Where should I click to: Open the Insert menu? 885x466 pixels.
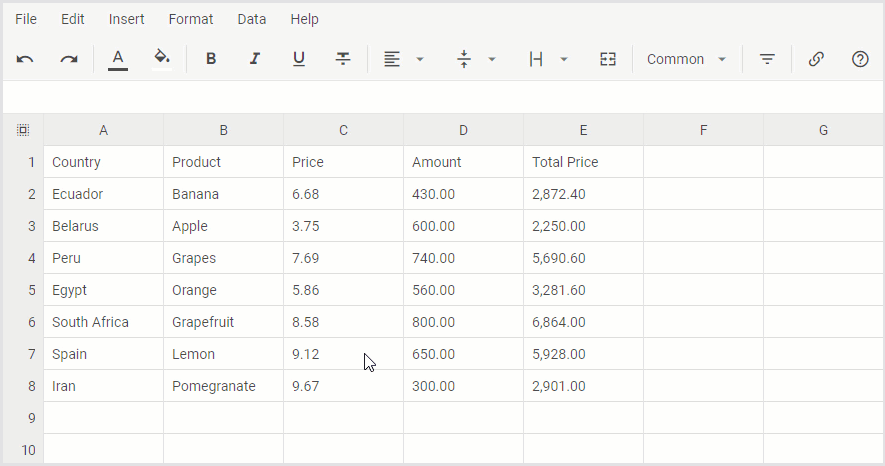click(126, 19)
